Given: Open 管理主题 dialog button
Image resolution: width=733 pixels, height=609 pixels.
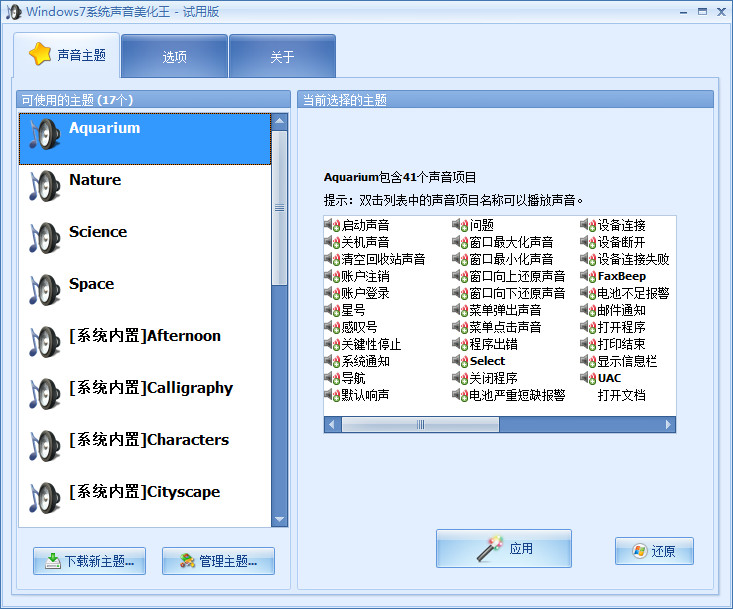Looking at the screenshot, I should (x=218, y=561).
